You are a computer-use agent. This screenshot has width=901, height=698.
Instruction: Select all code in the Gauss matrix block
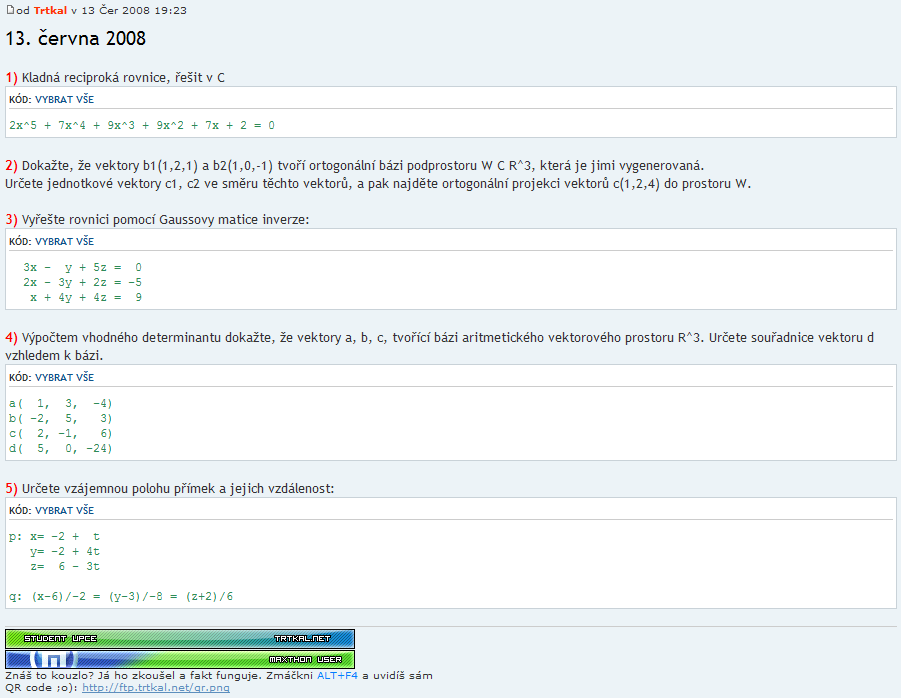click(65, 241)
